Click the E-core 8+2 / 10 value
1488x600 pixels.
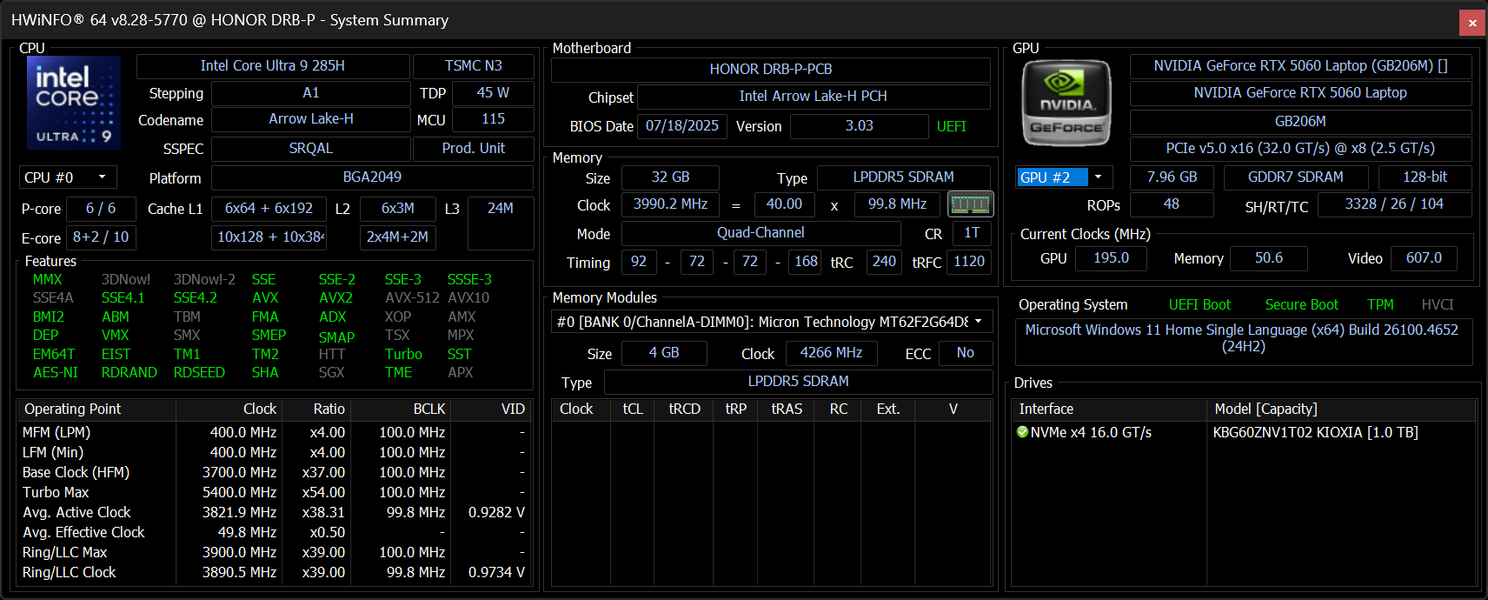pyautogui.click(x=101, y=238)
